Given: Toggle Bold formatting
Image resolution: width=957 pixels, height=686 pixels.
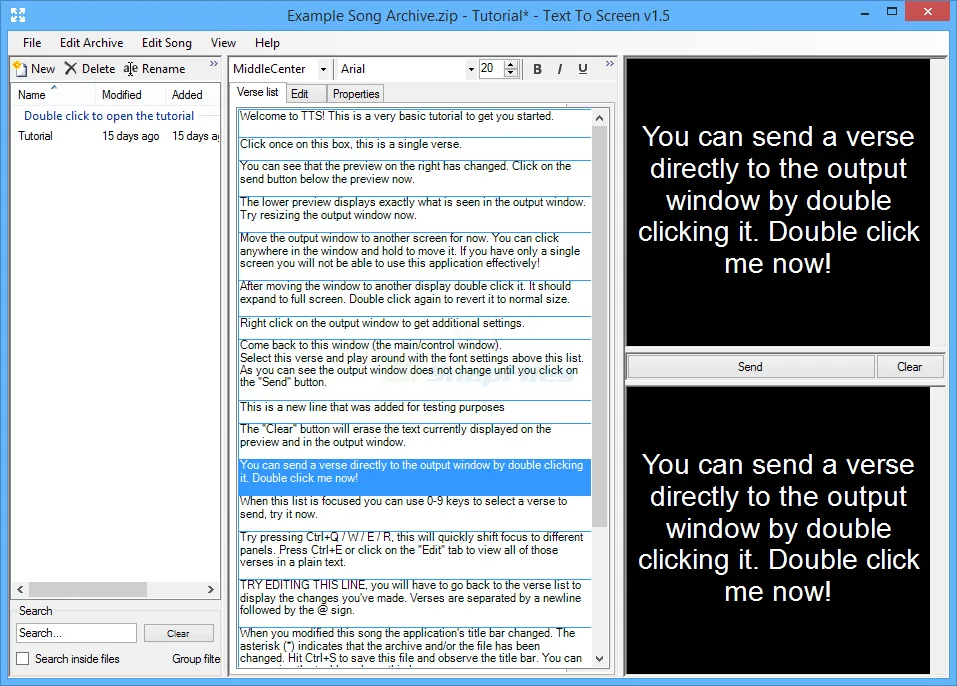Looking at the screenshot, I should point(537,69).
